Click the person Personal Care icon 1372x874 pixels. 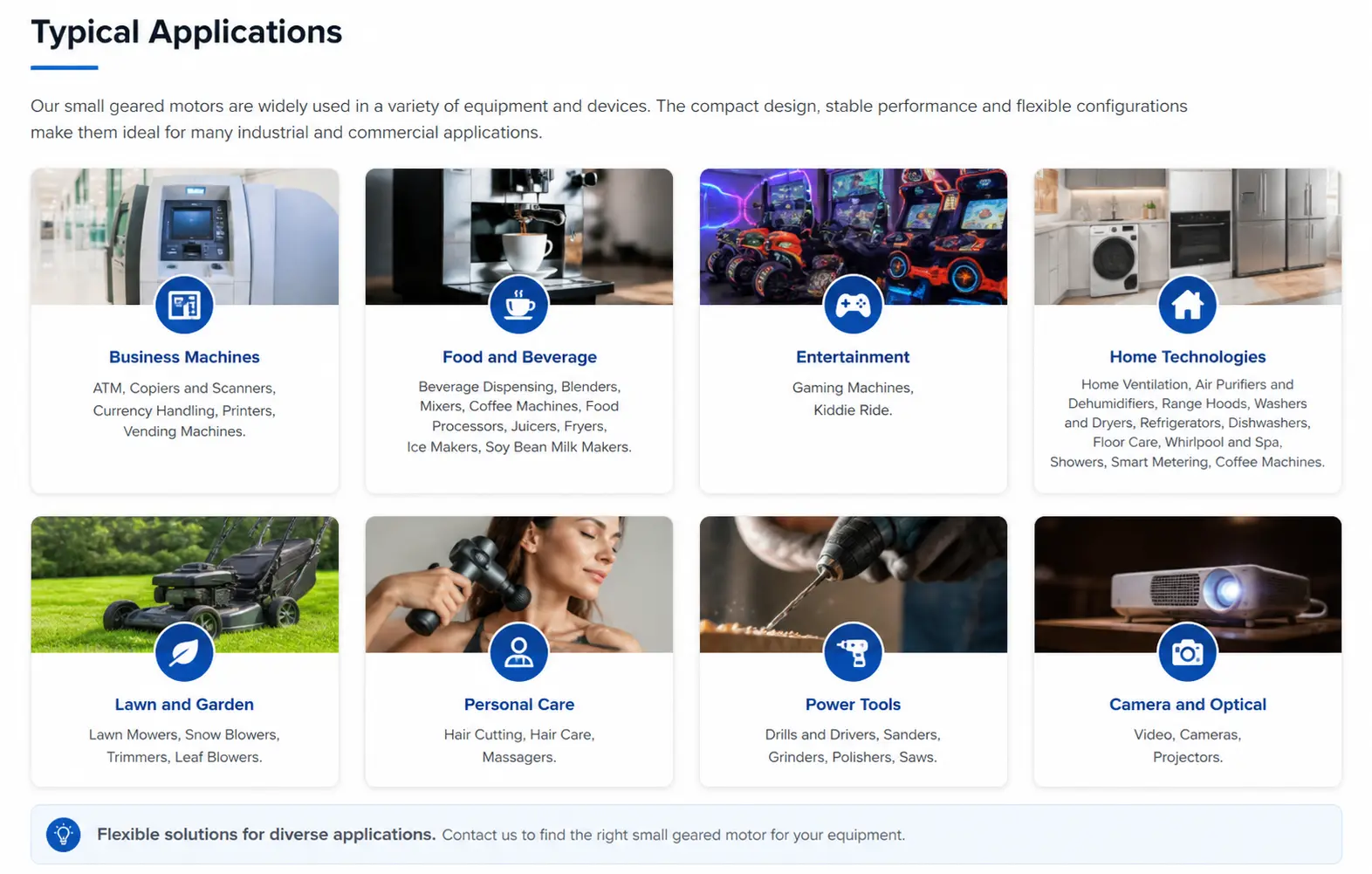tap(519, 652)
